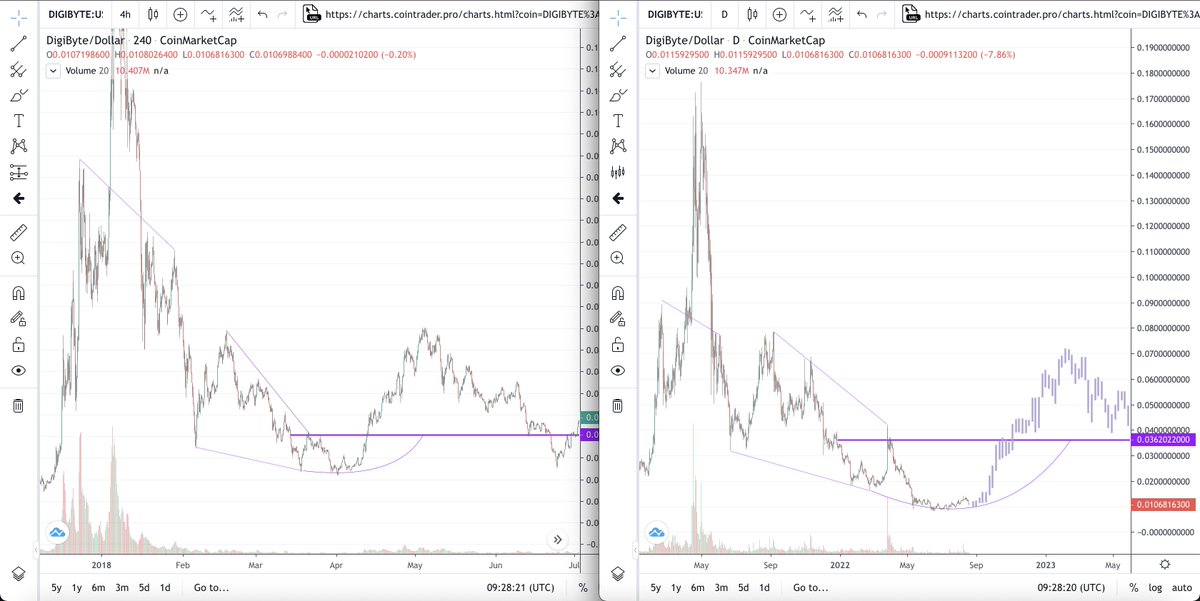Select 1d range in left chart
This screenshot has height=601, width=1200.
click(166, 588)
